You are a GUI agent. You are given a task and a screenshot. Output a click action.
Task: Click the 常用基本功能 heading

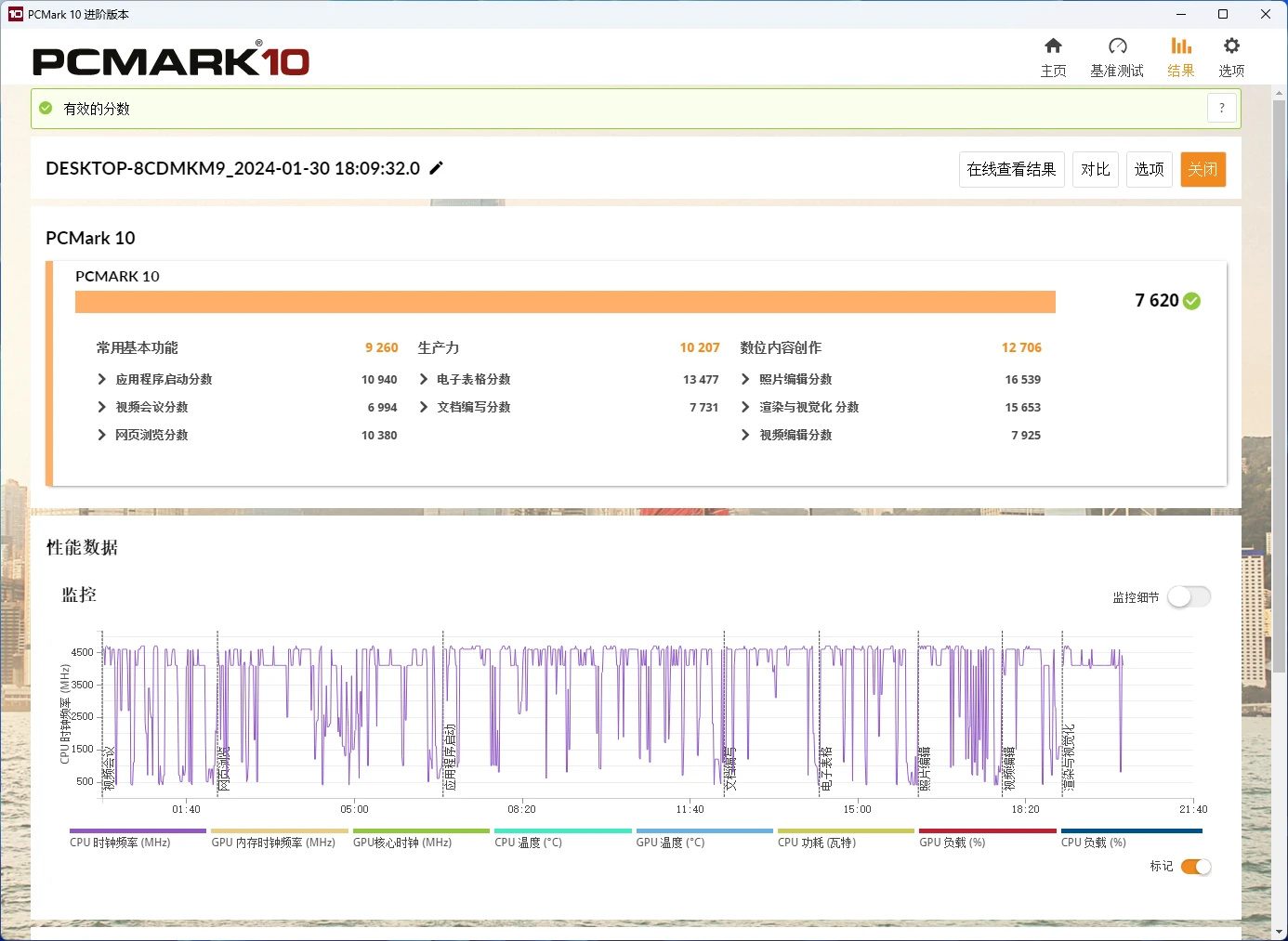pos(138,347)
